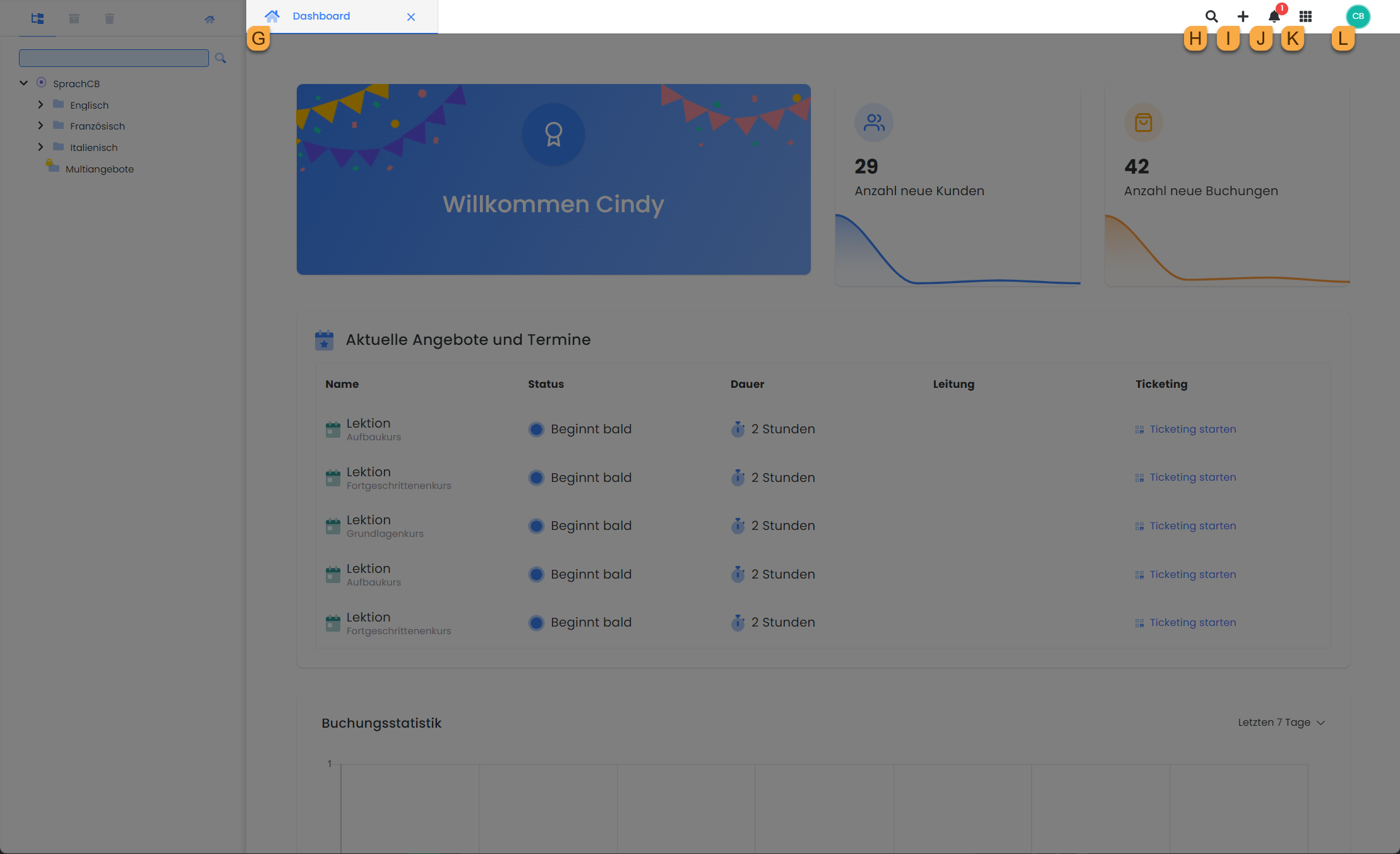
Task: Collapse the SprachCB root node
Action: pyautogui.click(x=23, y=83)
